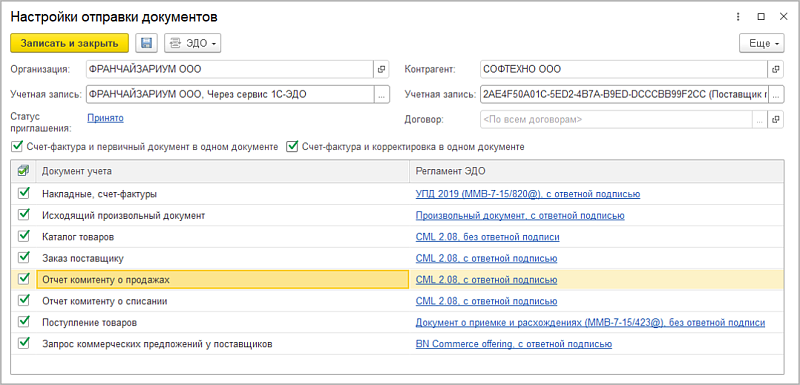800x385 pixels.
Task: Open Организация field link icon
Action: (382, 69)
